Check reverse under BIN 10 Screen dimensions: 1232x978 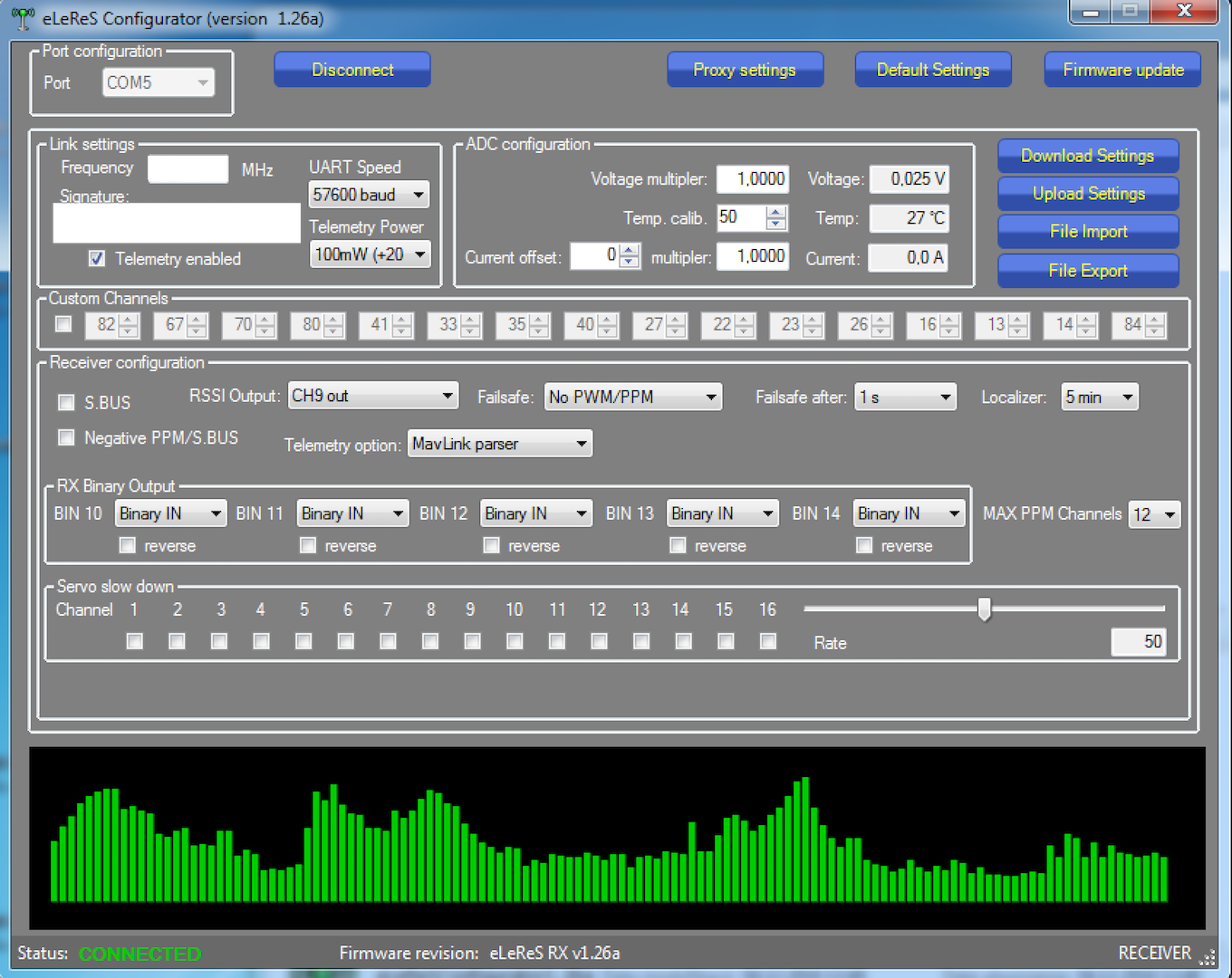[128, 545]
